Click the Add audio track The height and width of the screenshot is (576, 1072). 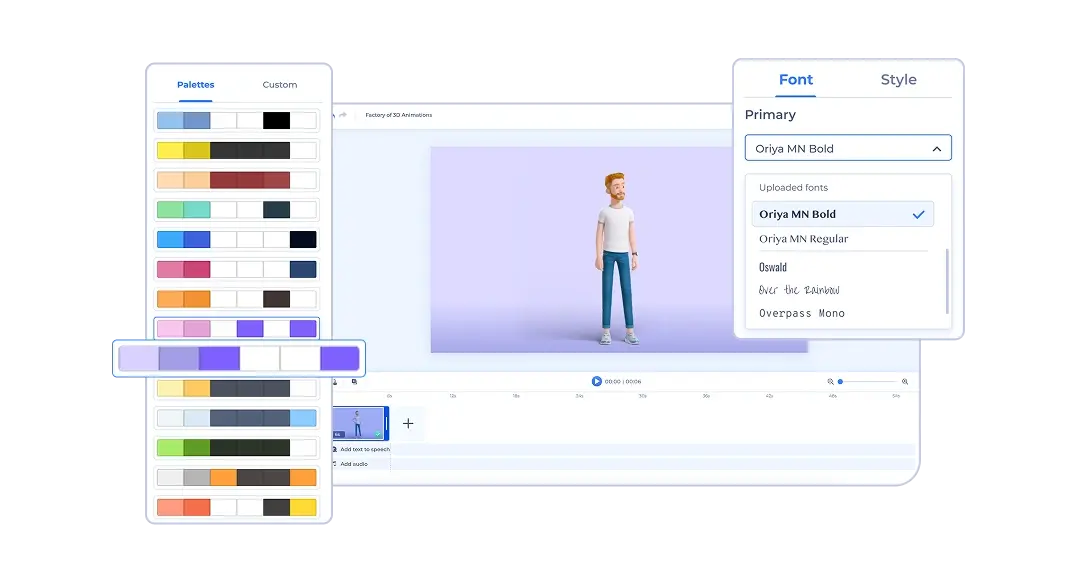click(x=353, y=464)
